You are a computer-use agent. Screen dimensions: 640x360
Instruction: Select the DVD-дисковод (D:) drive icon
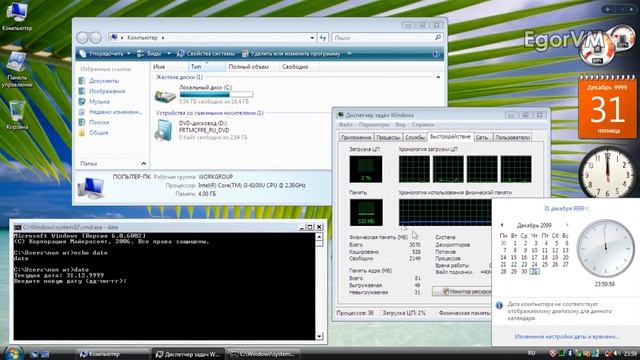[x=164, y=130]
